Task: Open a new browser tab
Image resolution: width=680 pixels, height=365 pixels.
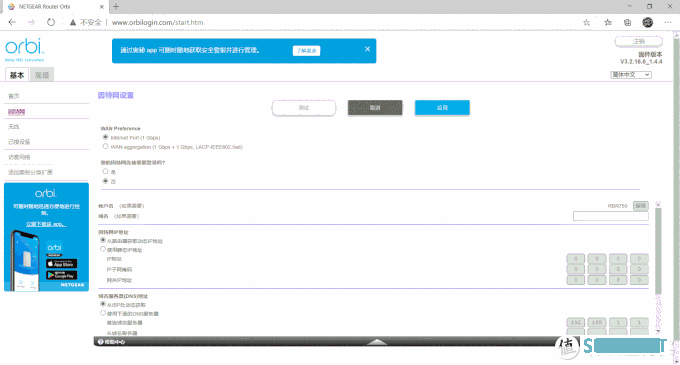Action: 116,7
